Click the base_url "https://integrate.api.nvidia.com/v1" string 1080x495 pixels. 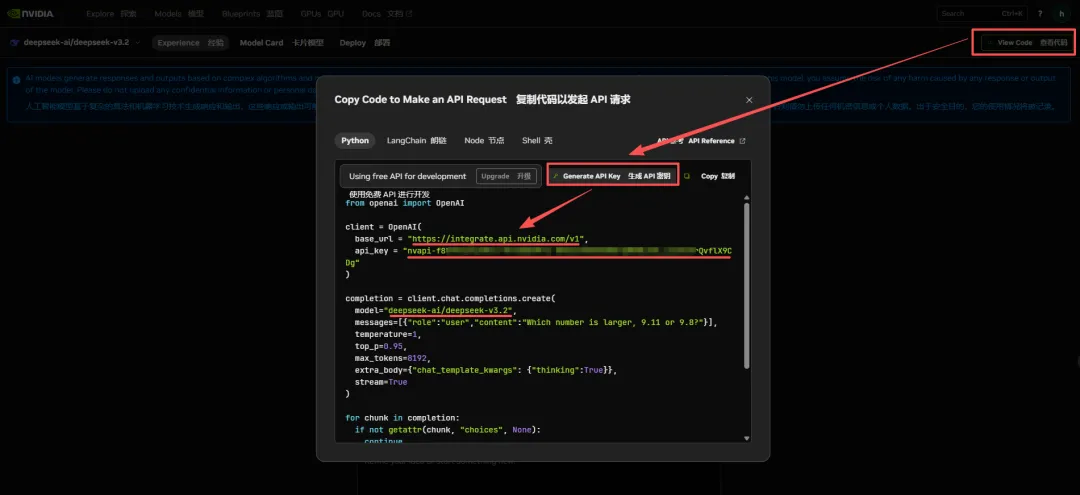[x=496, y=239]
